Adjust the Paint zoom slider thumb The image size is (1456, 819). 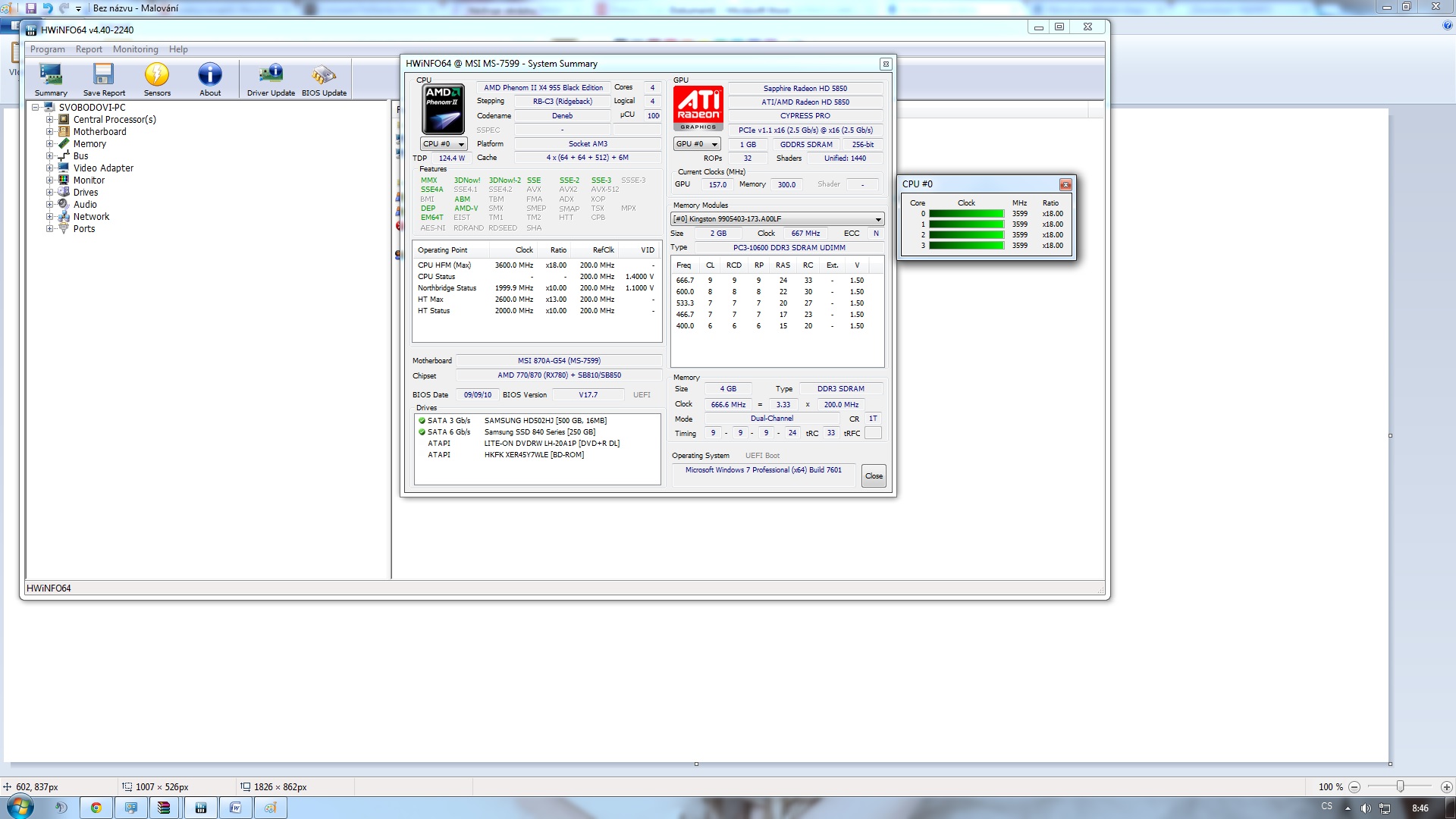1400,787
